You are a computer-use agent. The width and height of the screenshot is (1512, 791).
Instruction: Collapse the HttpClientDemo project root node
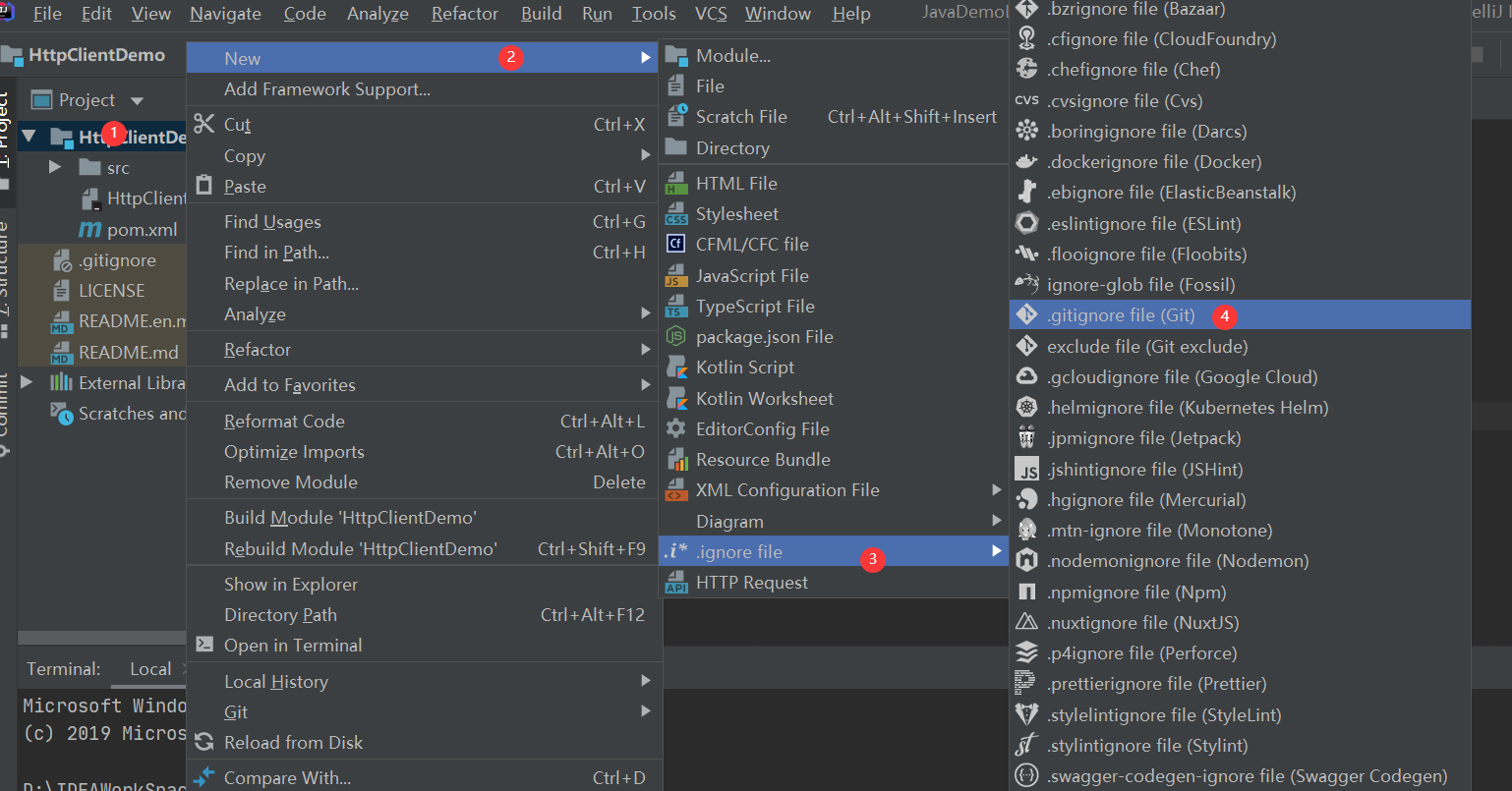(29, 137)
